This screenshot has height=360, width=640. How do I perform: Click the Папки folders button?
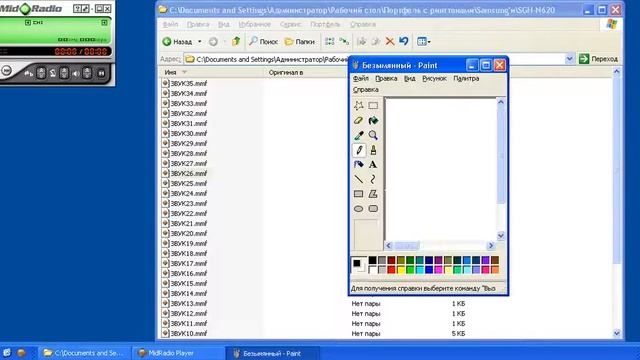[300, 41]
